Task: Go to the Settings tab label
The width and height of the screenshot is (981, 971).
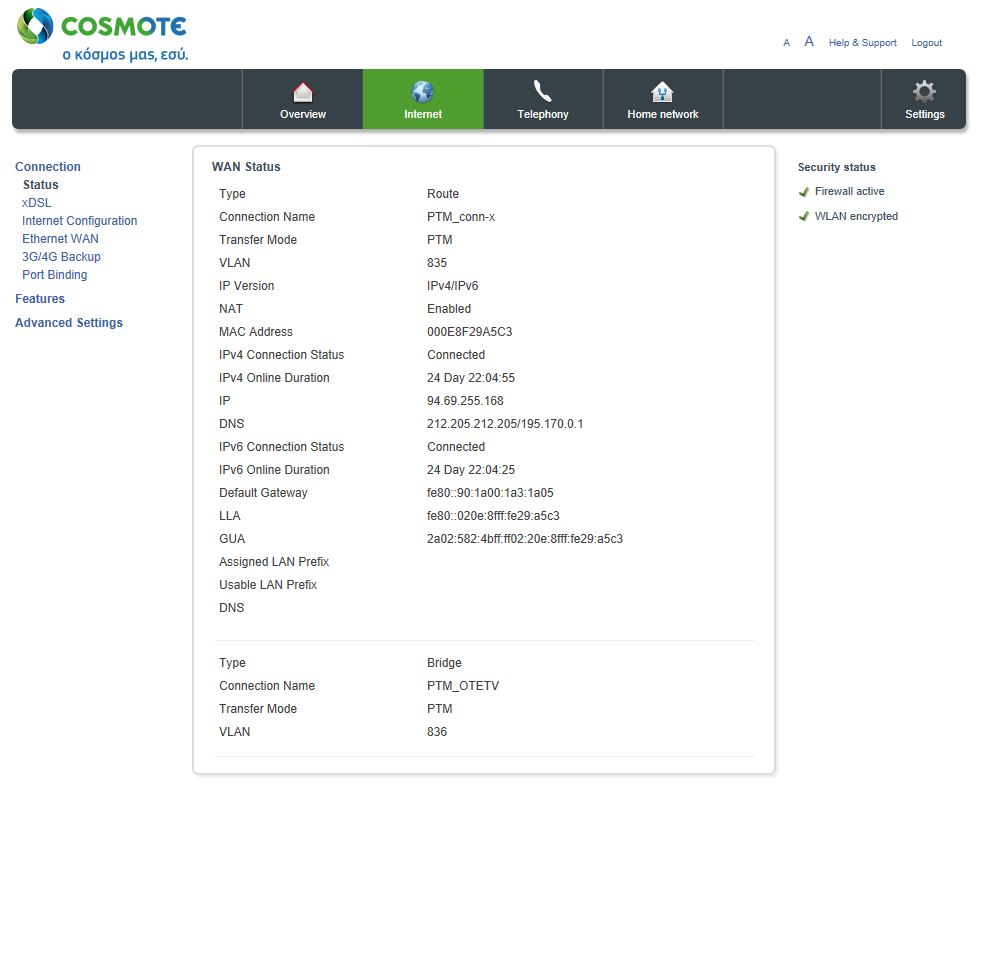Action: (925, 114)
